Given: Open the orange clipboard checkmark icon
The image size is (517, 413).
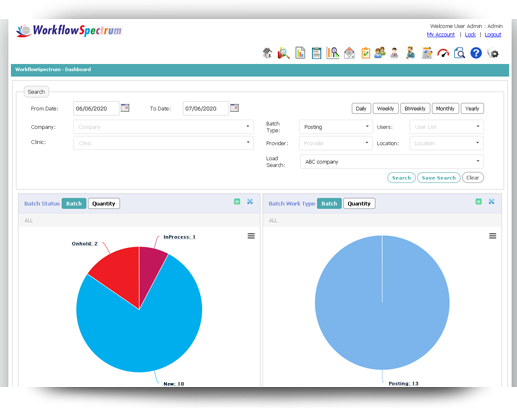Looking at the screenshot, I should click(366, 53).
